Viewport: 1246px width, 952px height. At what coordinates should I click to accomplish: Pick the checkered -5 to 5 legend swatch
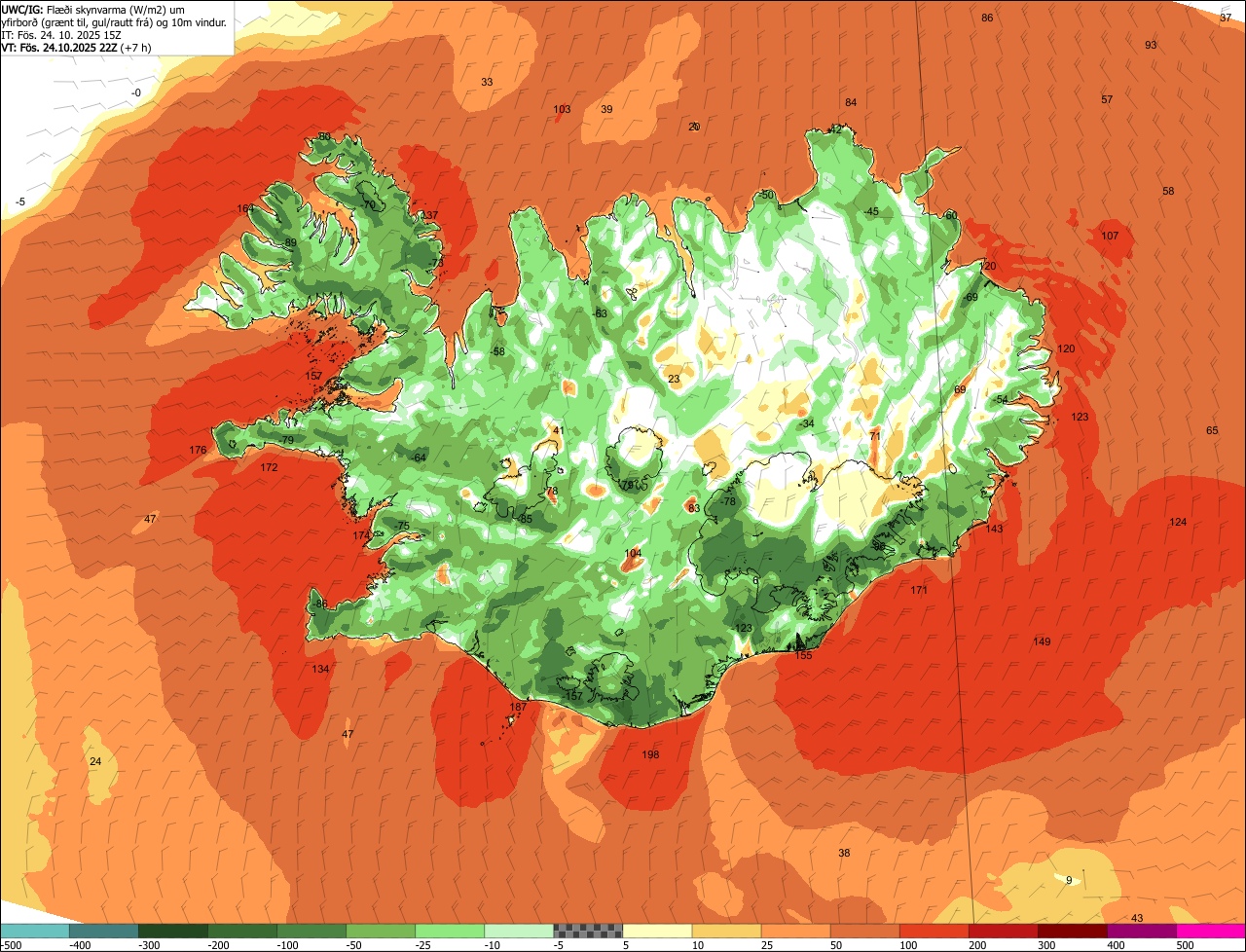click(x=588, y=931)
